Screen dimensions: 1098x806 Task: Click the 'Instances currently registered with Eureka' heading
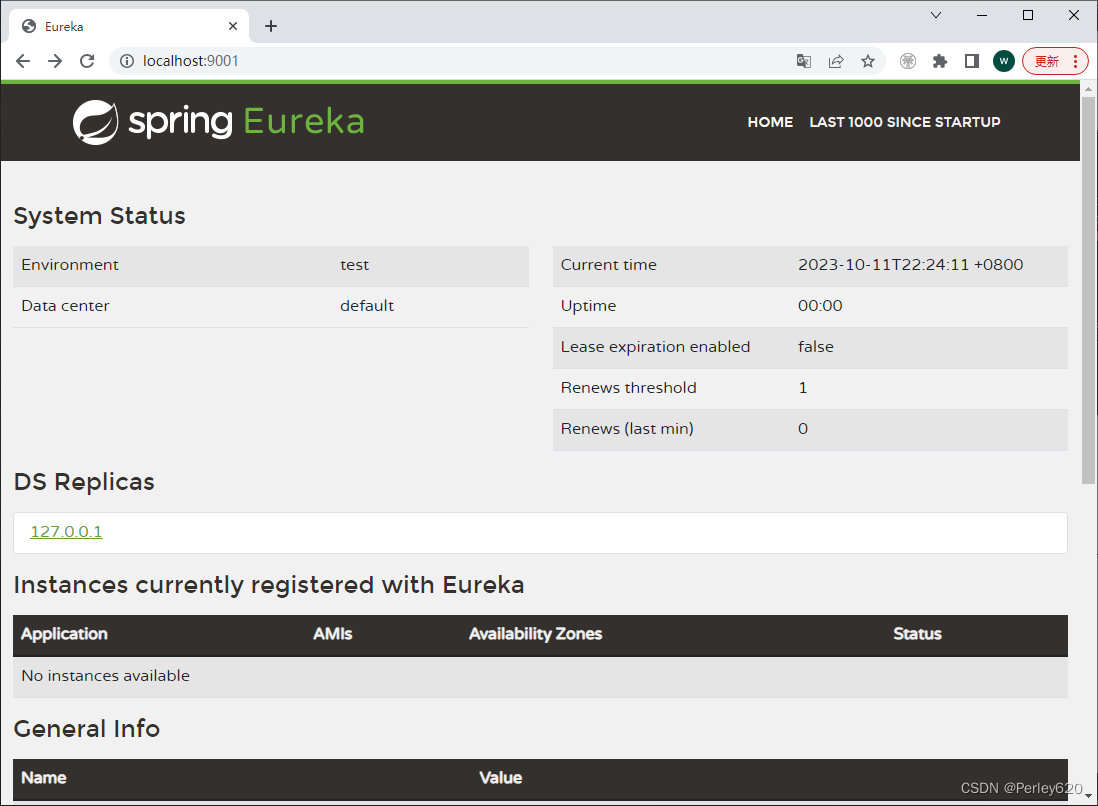click(269, 585)
